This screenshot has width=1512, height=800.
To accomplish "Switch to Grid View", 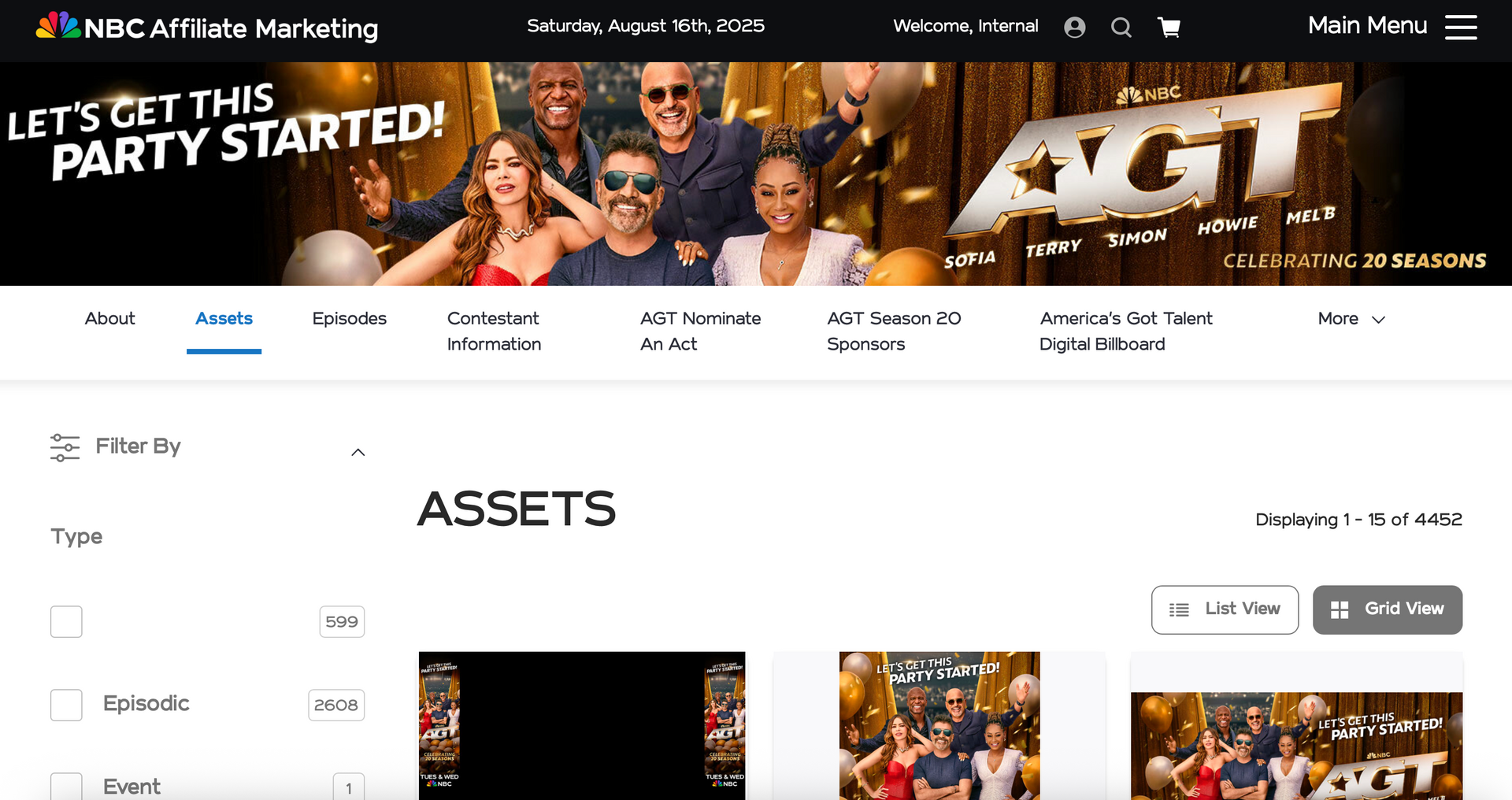I will click(x=1388, y=609).
